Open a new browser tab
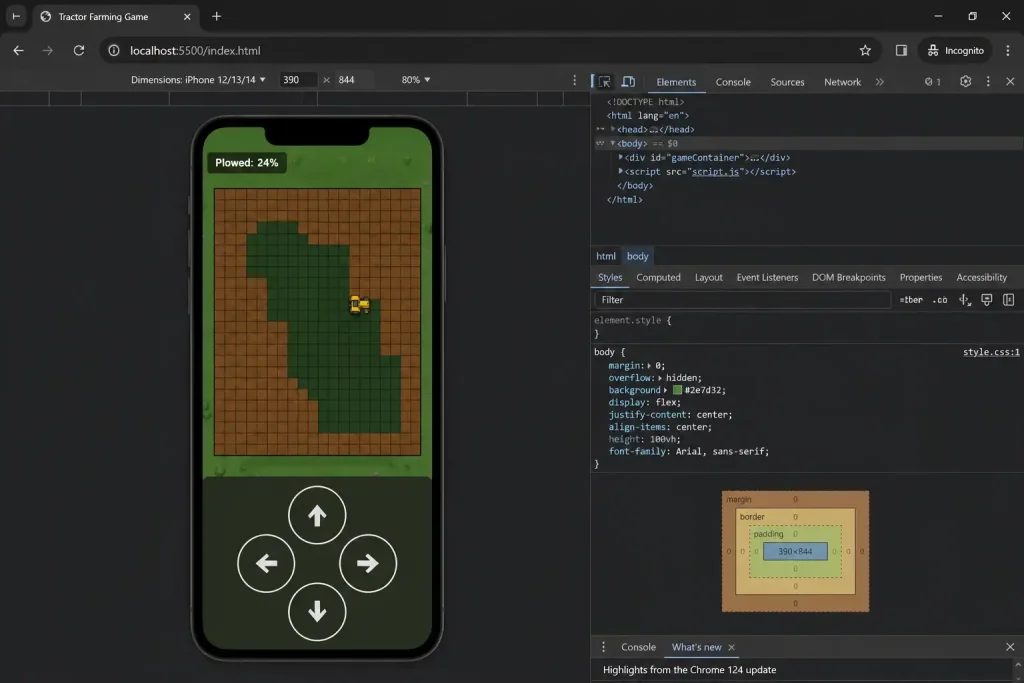This screenshot has height=683, width=1024. point(217,16)
